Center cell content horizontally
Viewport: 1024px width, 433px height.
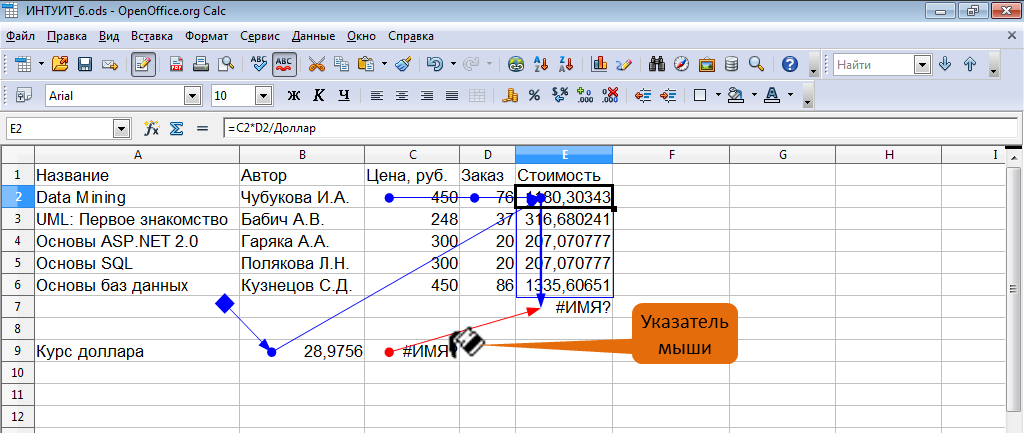point(402,95)
